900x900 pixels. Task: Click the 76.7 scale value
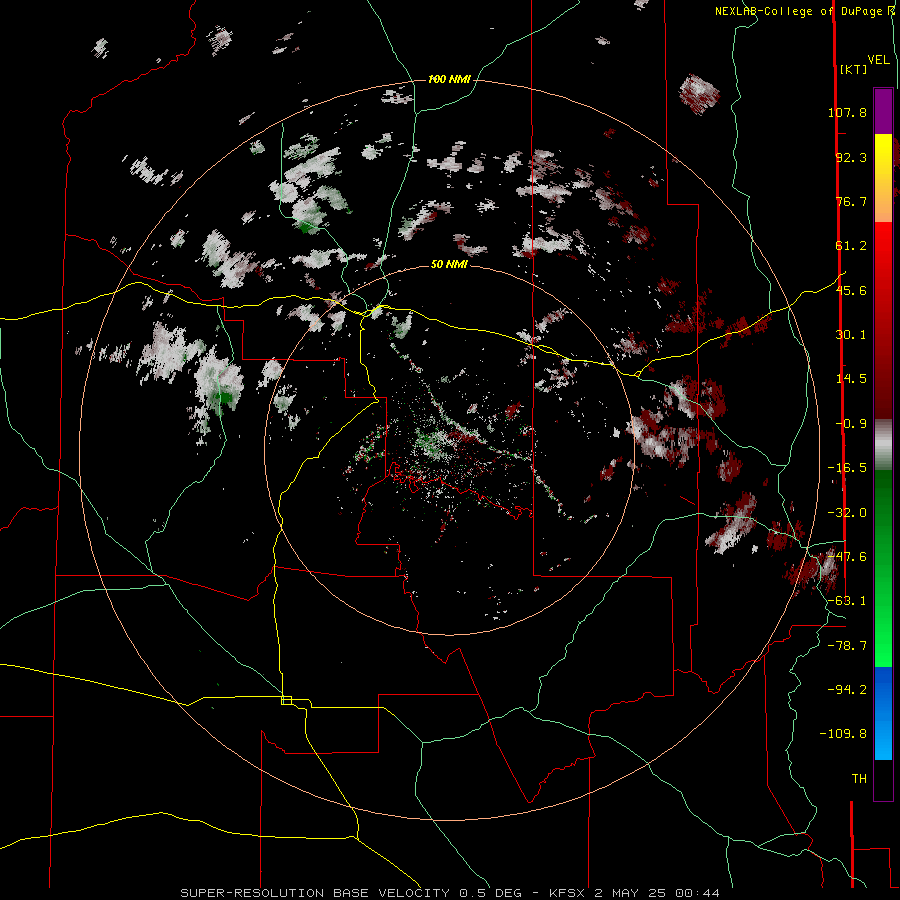tap(851, 201)
